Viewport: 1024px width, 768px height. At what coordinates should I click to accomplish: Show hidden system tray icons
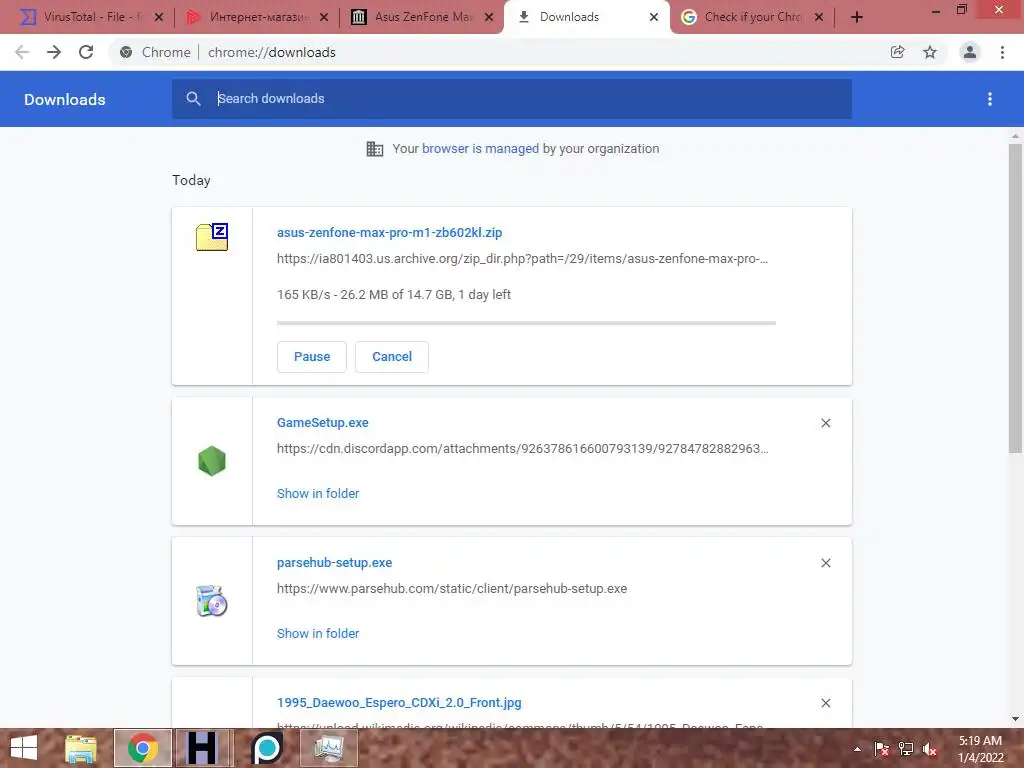click(857, 749)
